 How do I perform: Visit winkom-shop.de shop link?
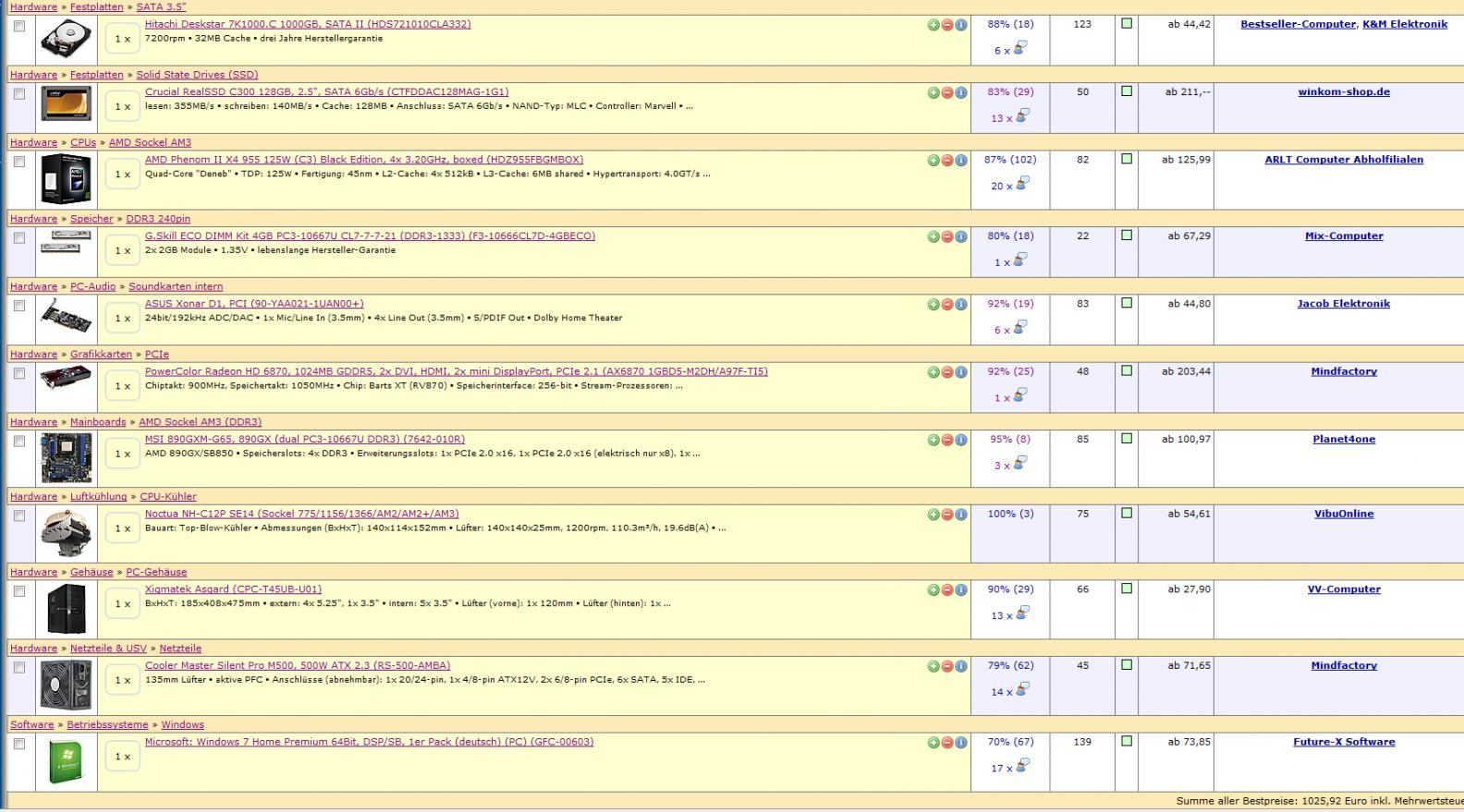coord(1344,91)
